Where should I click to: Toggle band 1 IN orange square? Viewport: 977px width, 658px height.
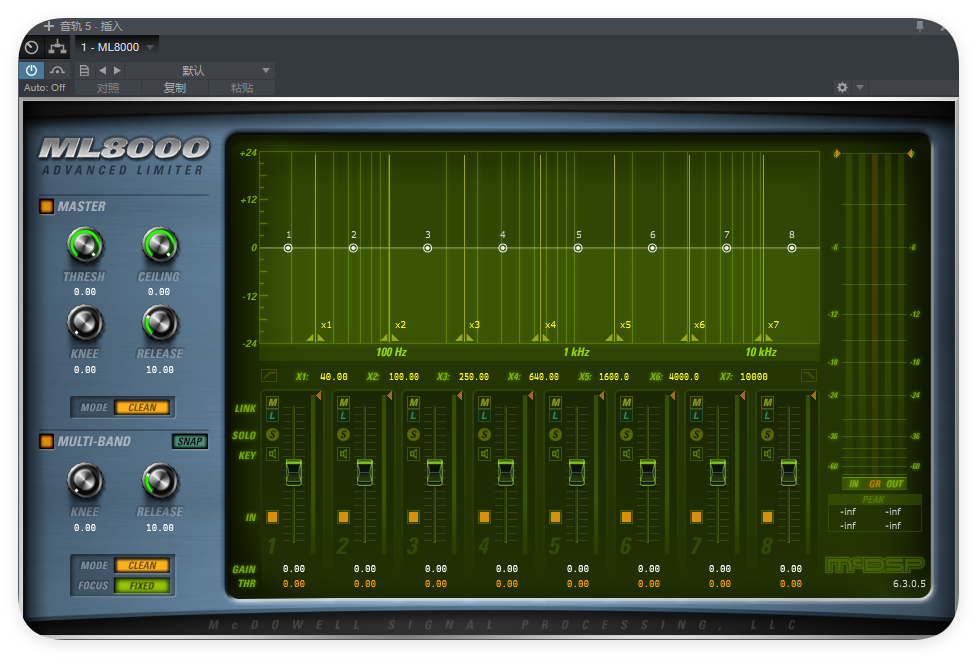tap(272, 517)
